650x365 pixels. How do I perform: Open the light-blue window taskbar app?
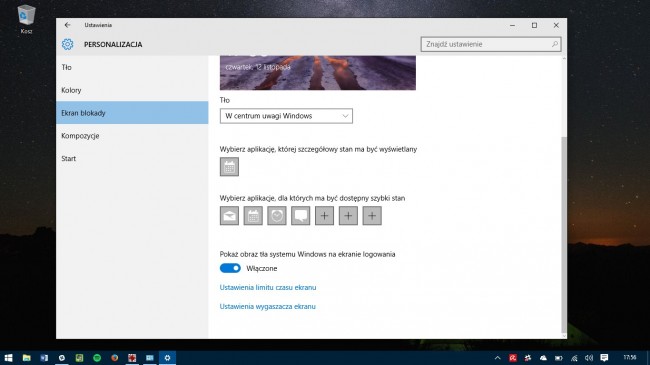pos(150,358)
